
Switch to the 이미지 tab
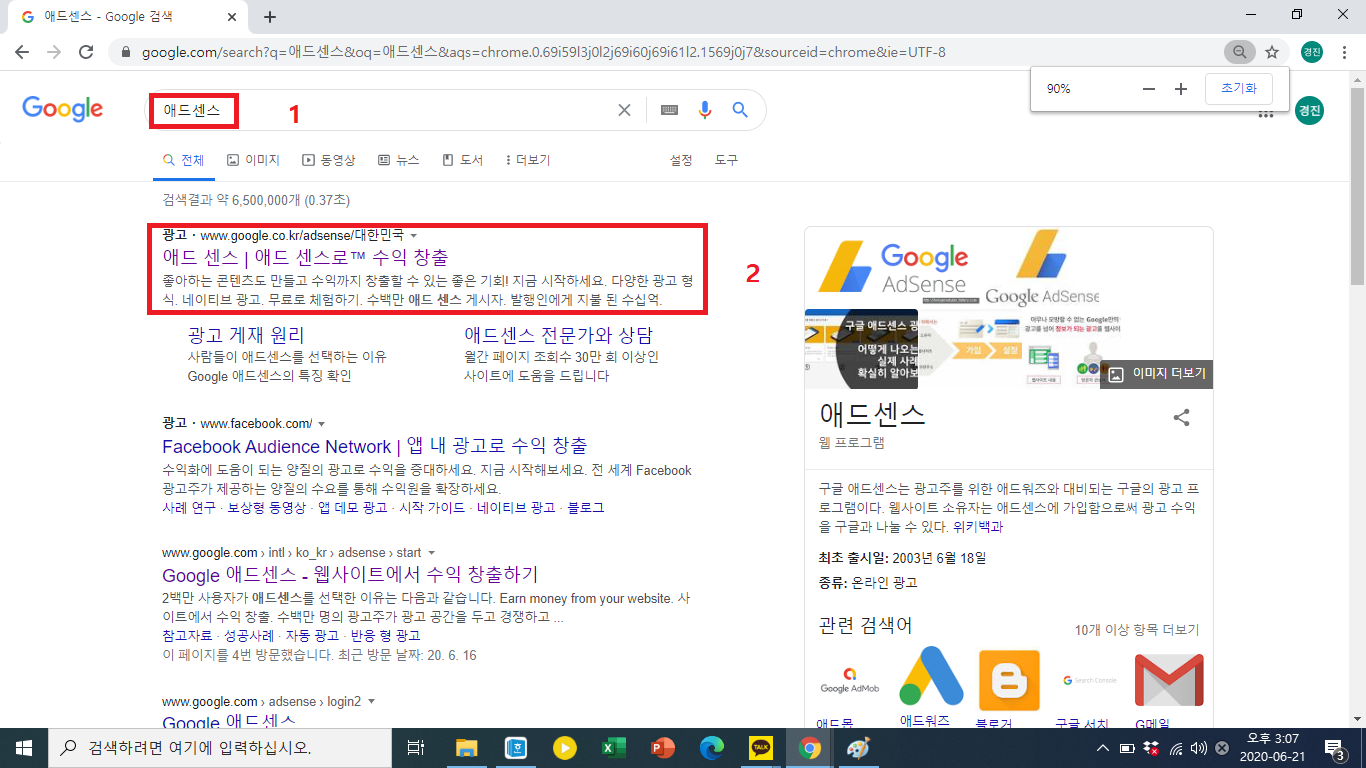click(x=254, y=160)
